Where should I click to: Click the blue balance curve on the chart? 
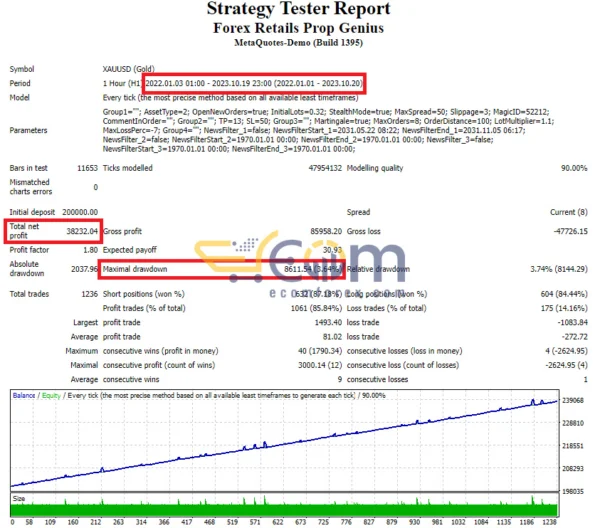pos(300,437)
